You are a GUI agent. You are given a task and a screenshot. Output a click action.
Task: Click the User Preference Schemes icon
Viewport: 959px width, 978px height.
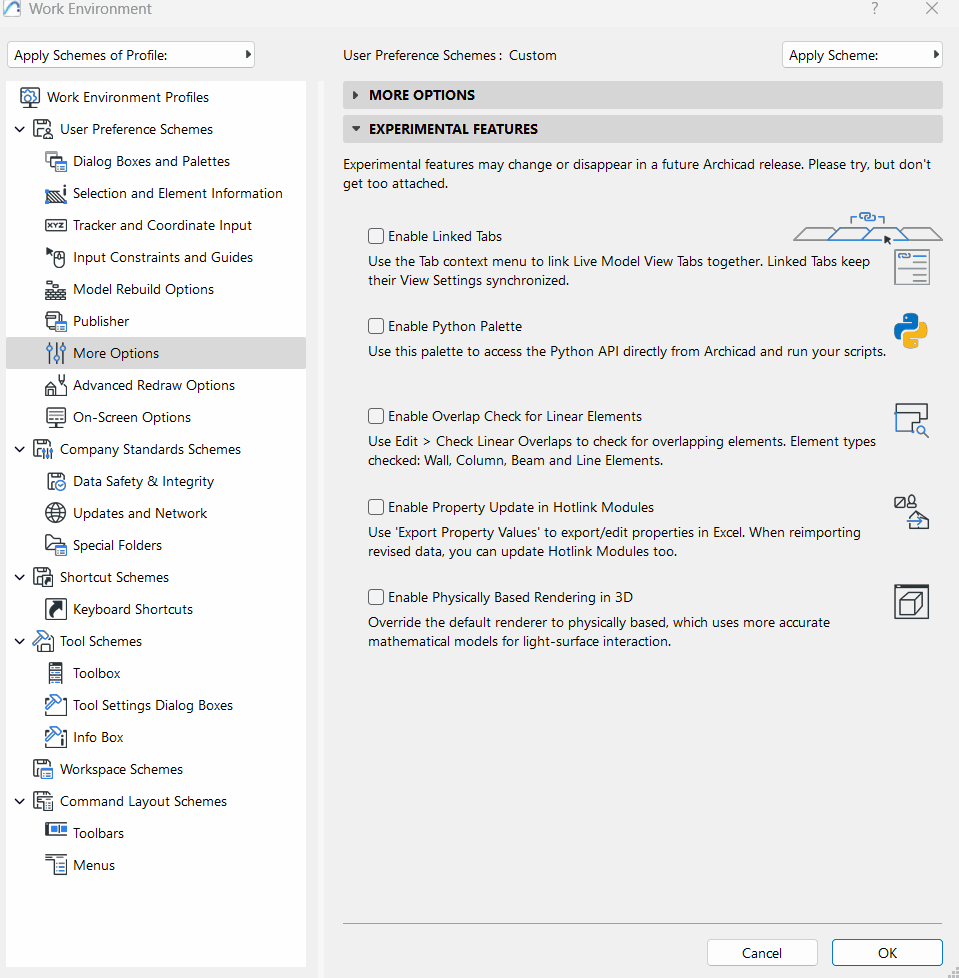tap(43, 129)
